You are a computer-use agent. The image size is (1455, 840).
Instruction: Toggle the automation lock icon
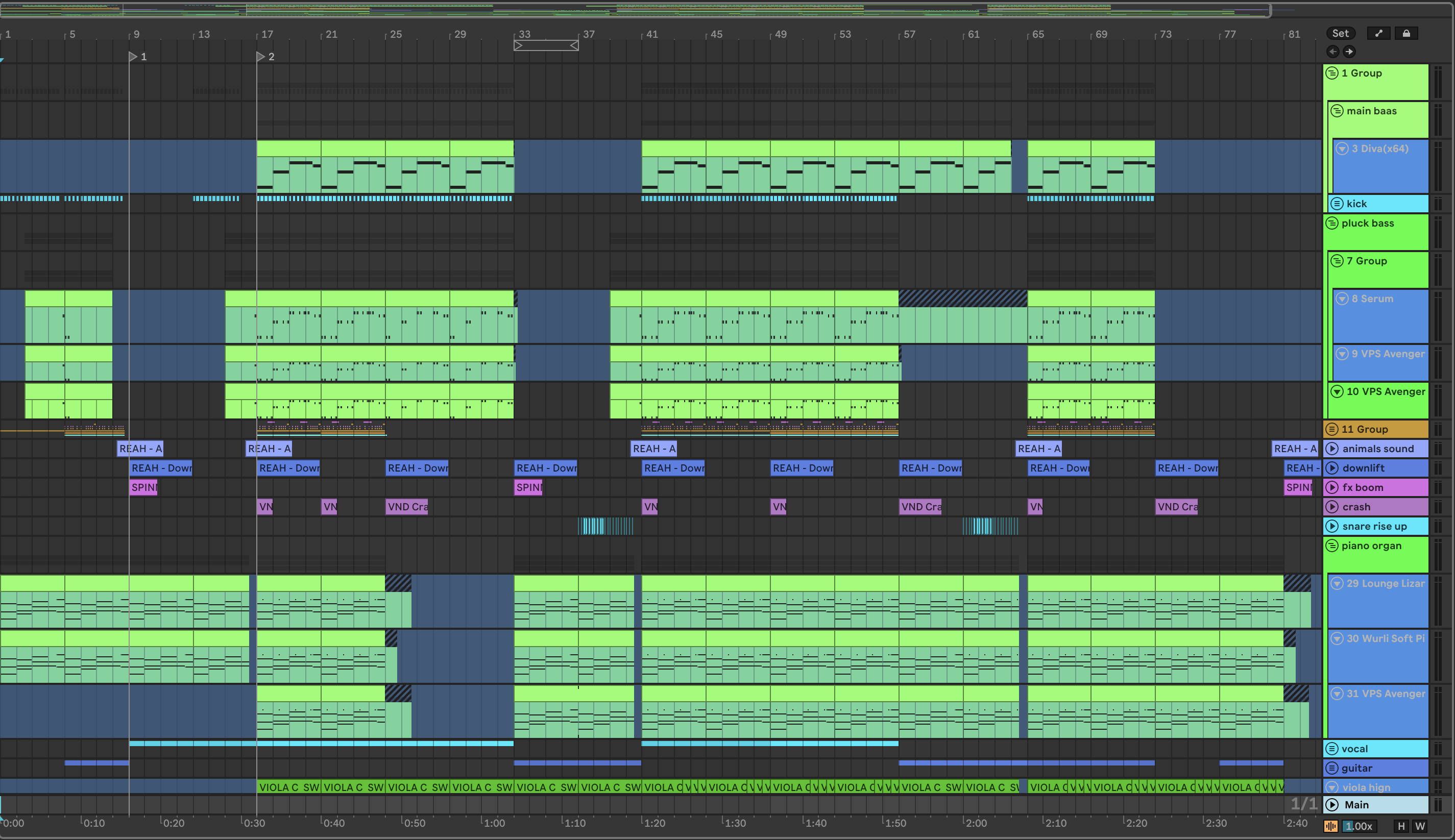[1406, 34]
